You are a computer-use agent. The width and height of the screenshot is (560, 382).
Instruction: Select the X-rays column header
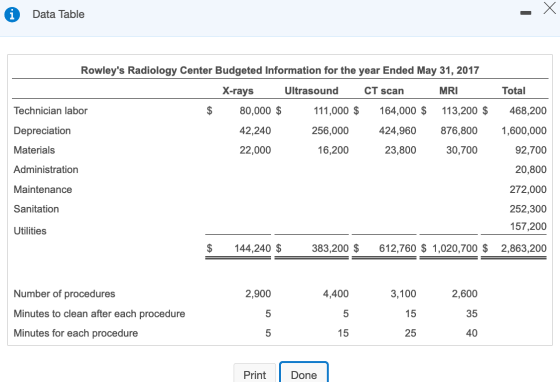[x=238, y=91]
